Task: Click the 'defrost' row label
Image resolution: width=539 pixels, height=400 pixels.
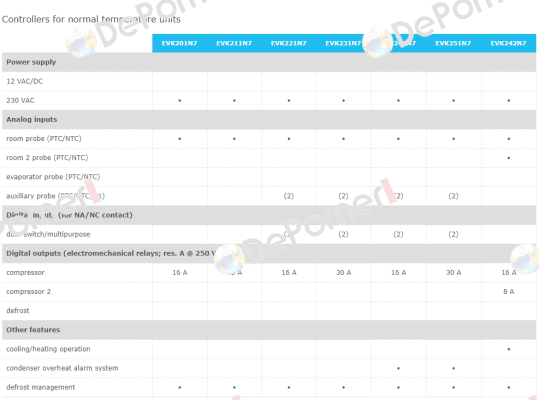Action: [x=18, y=311]
